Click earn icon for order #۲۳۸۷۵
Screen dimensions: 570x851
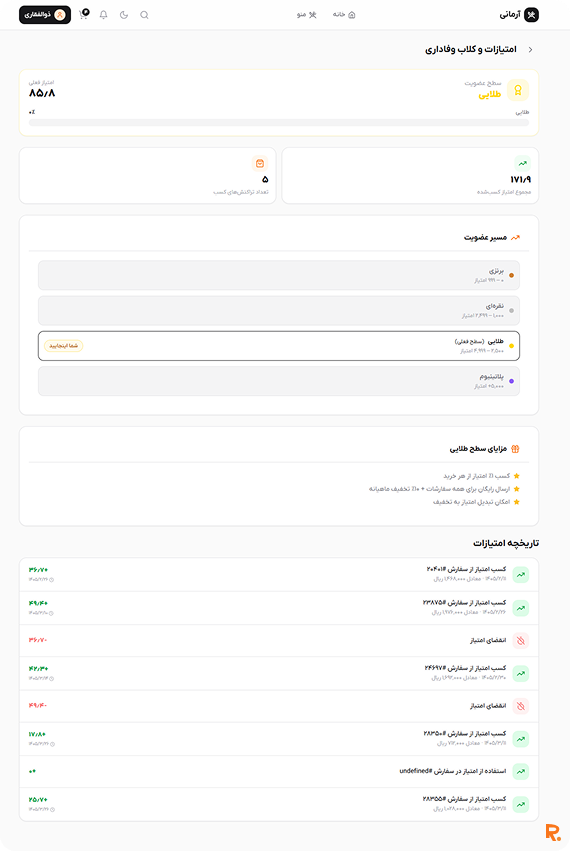[x=521, y=608]
